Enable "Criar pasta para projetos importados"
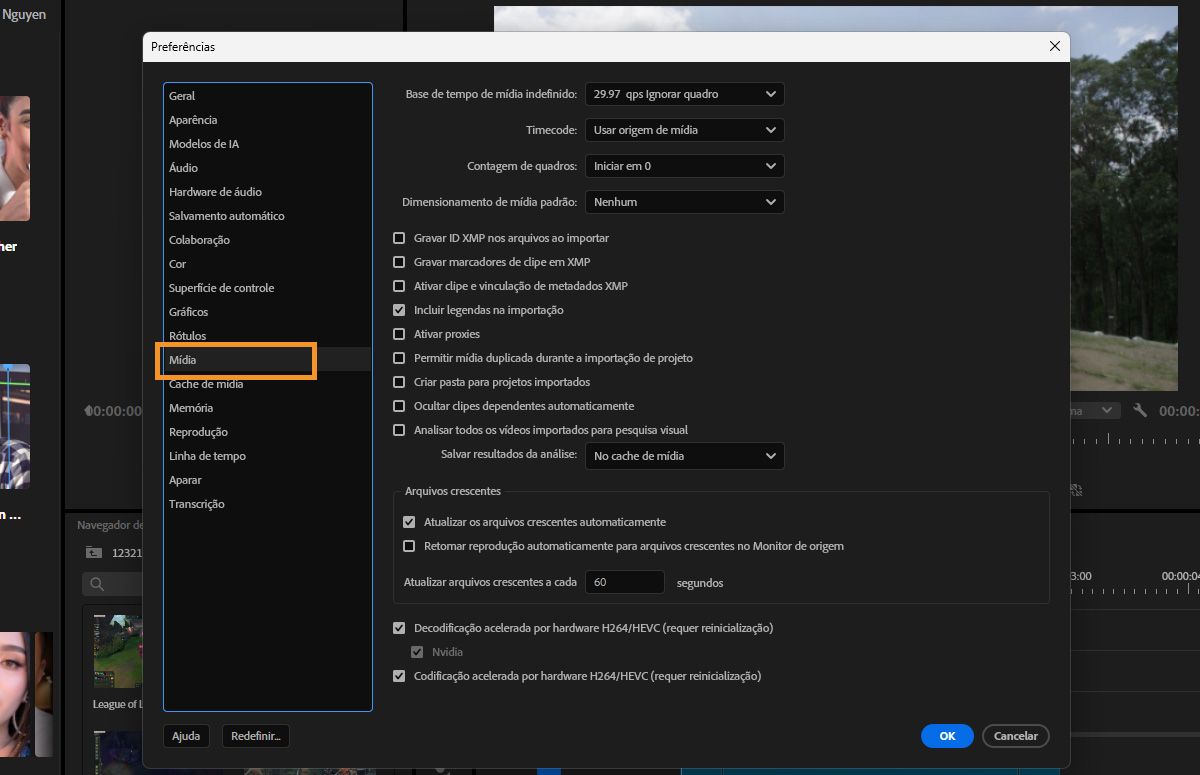This screenshot has height=775, width=1200. click(x=400, y=381)
